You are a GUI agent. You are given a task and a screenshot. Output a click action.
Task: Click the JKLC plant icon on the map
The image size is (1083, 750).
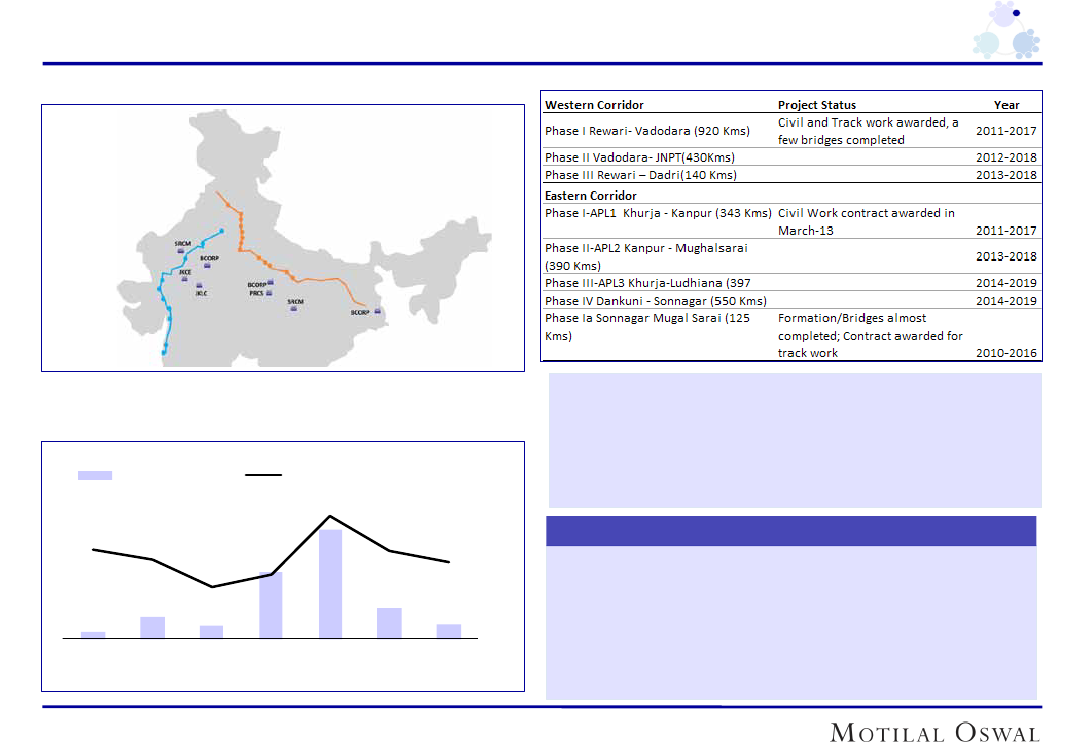click(x=201, y=285)
